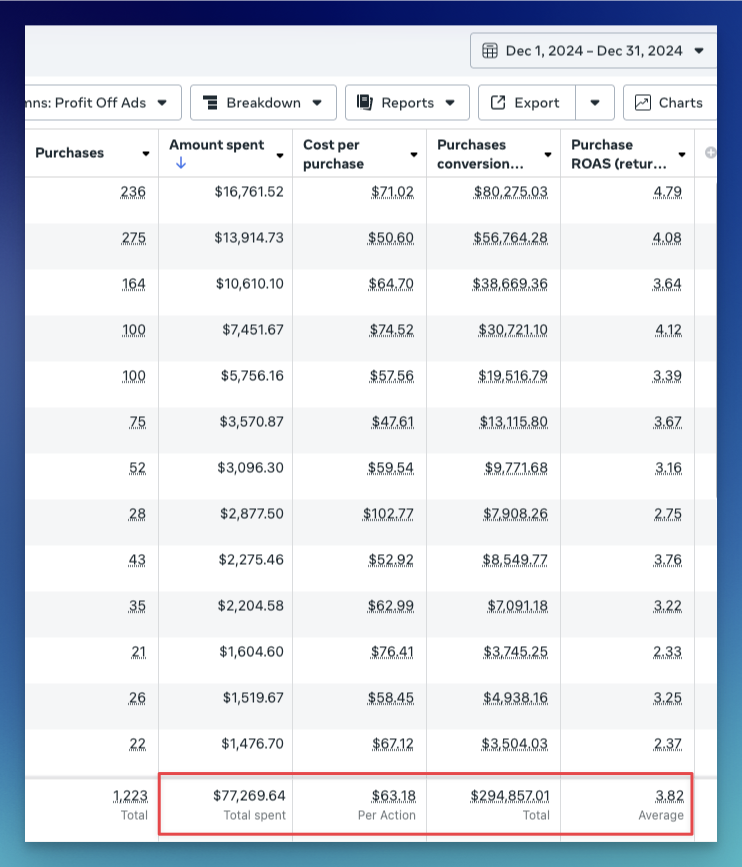The height and width of the screenshot is (867, 742).
Task: Click purchases value 164
Action: pos(134,284)
